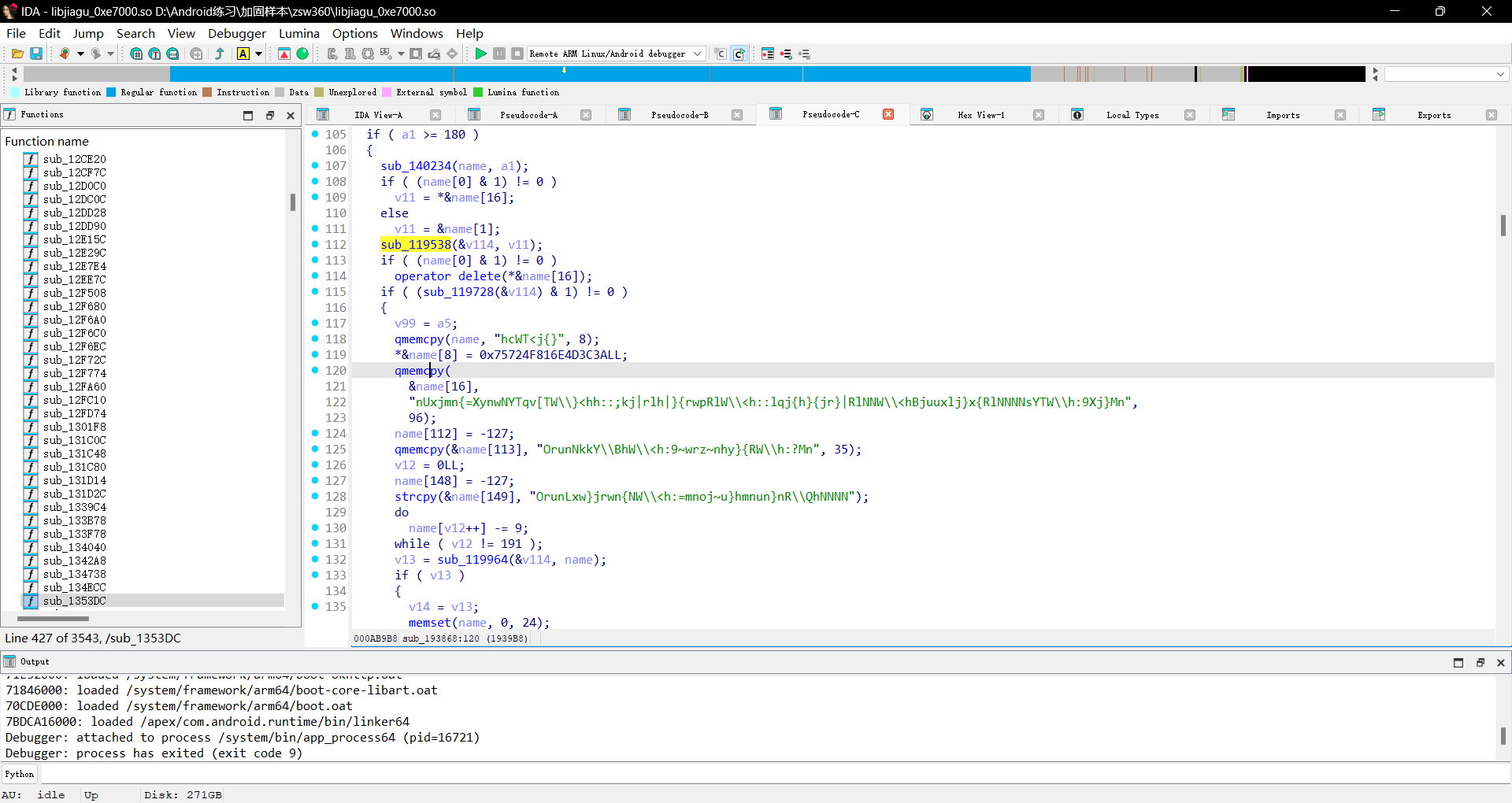Switch to the IDA View-A tab
Screen dimensions: 1512x803
[x=378, y=115]
